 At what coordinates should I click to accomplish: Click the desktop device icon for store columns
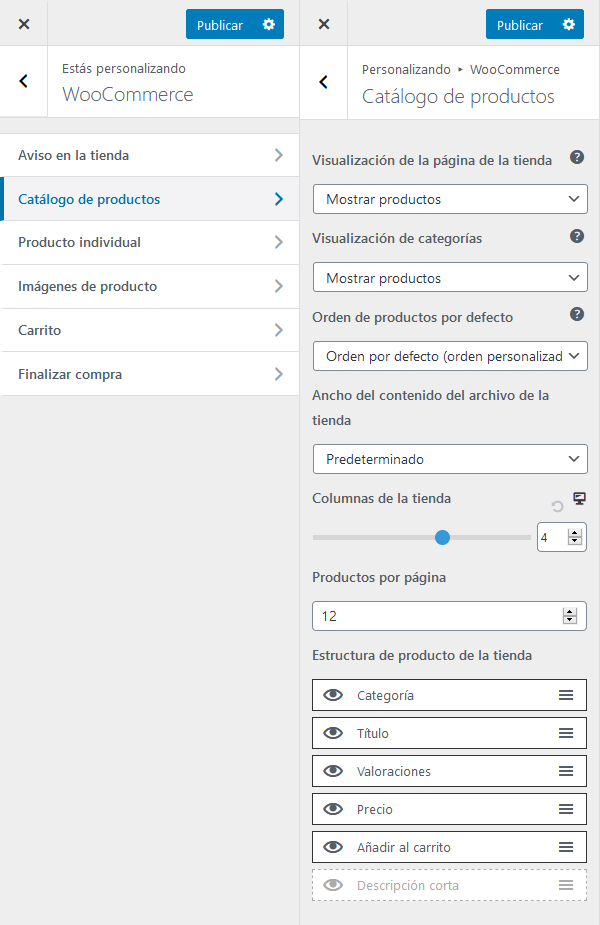click(579, 498)
